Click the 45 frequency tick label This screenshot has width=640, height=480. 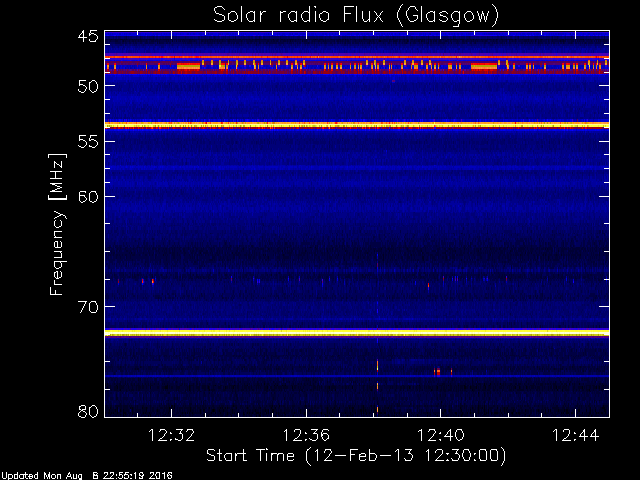pyautogui.click(x=88, y=36)
